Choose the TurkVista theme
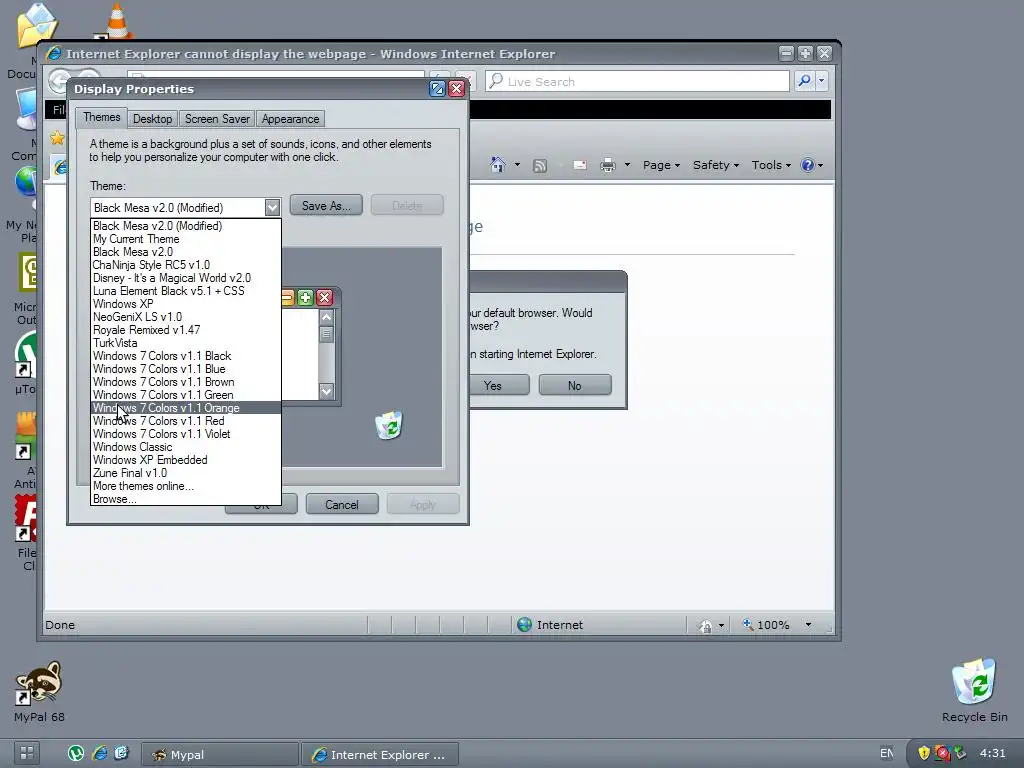The width and height of the screenshot is (1024, 768). coord(185,343)
